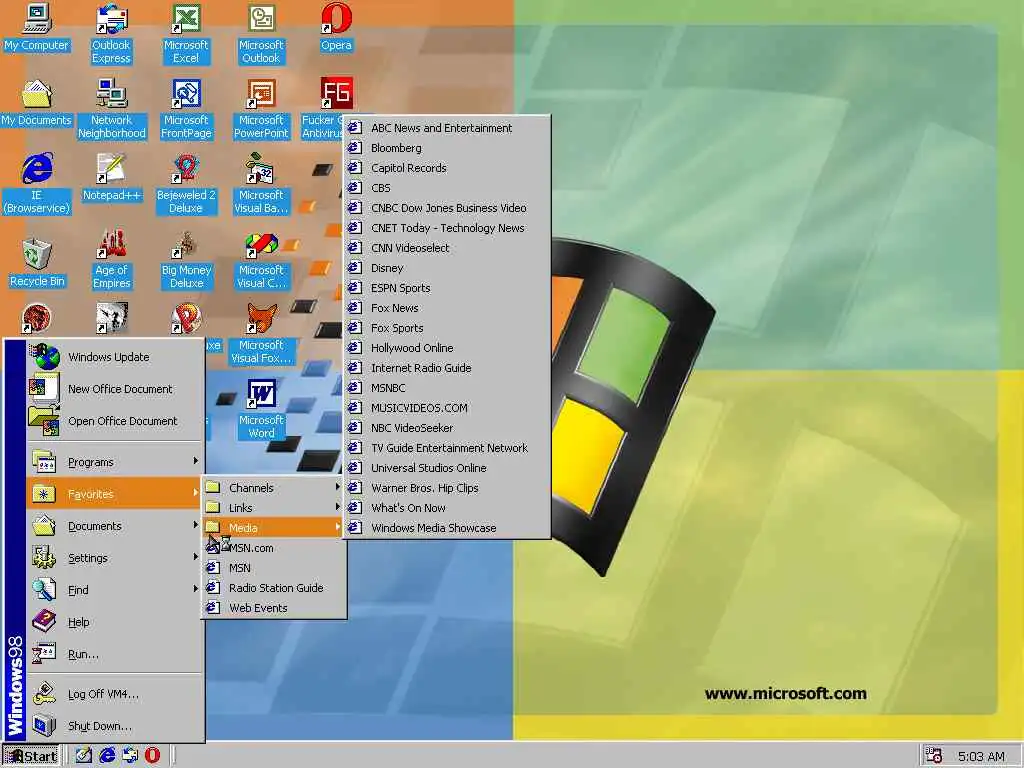Expand the Channels favorites folder
1024x768 pixels.
pyautogui.click(x=274, y=488)
